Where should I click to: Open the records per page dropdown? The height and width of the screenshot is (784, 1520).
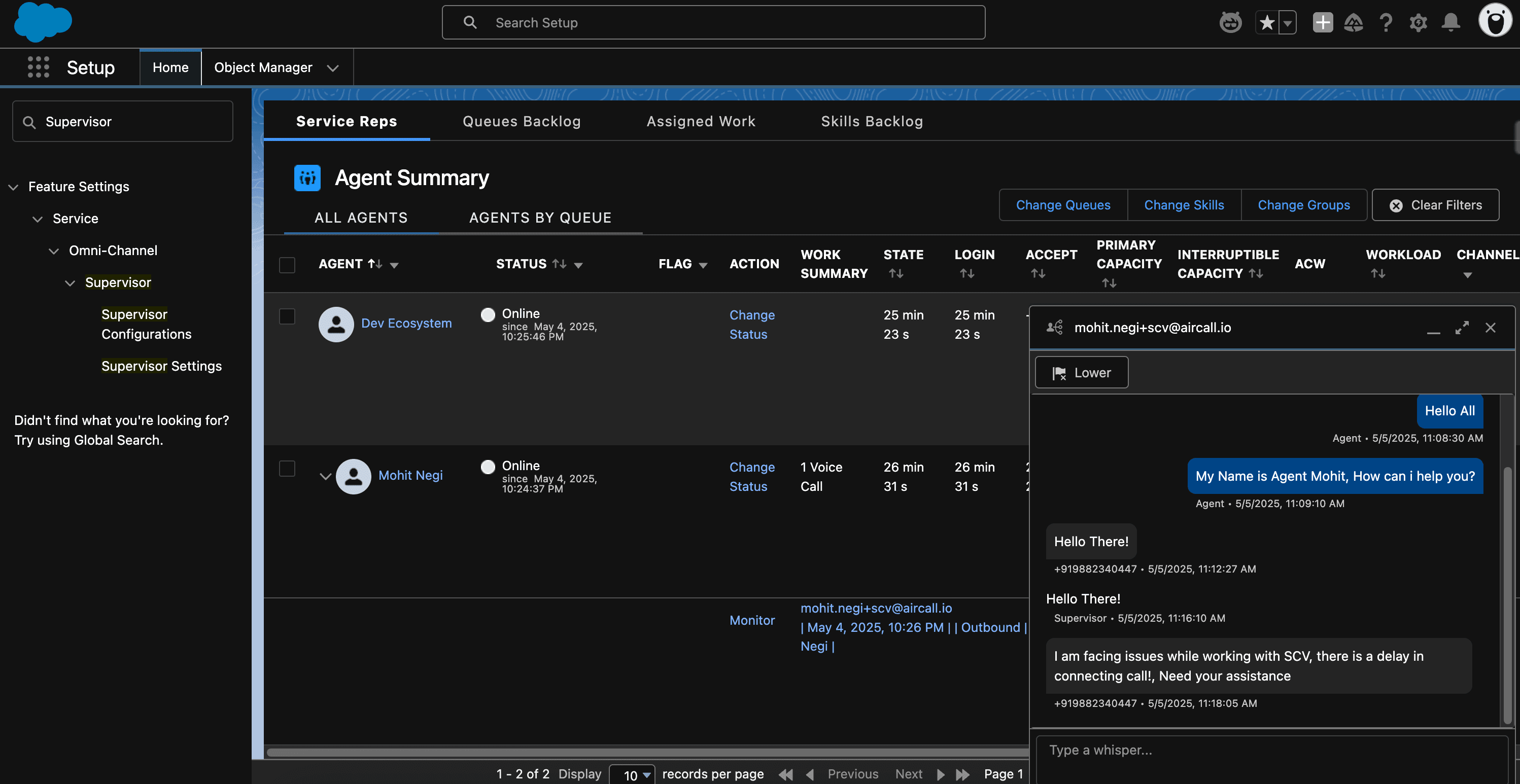(x=632, y=774)
